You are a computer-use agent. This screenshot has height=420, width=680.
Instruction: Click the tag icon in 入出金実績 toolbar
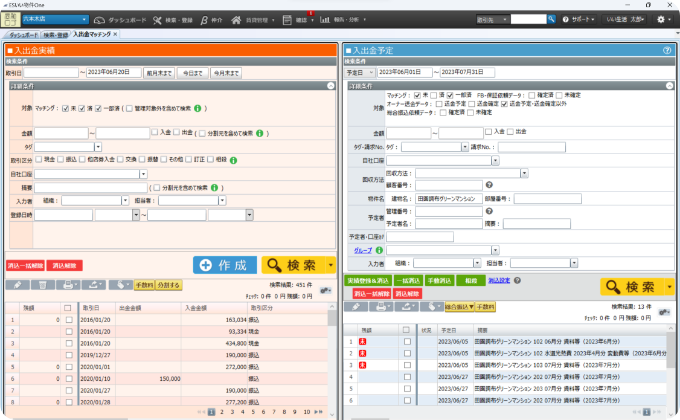pos(120,285)
